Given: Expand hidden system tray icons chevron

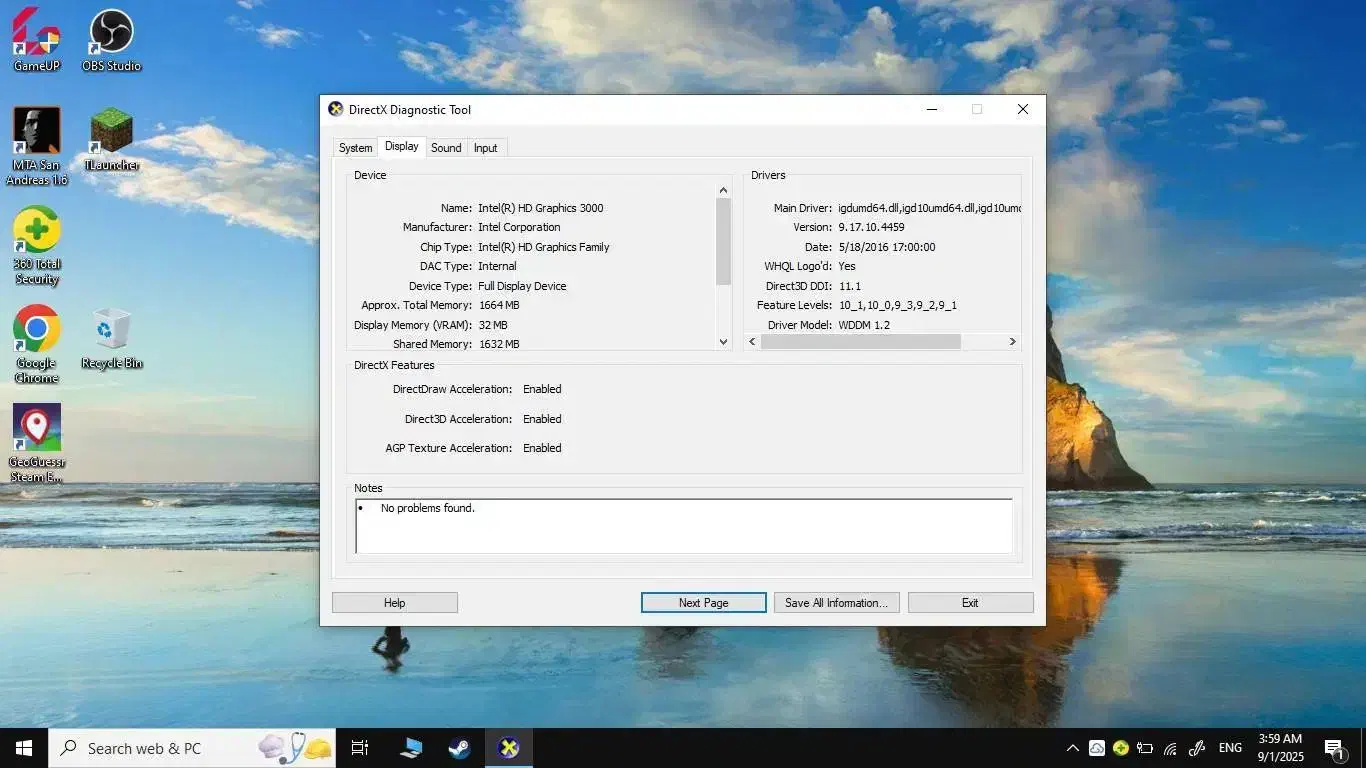Looking at the screenshot, I should pyautogui.click(x=1072, y=748).
